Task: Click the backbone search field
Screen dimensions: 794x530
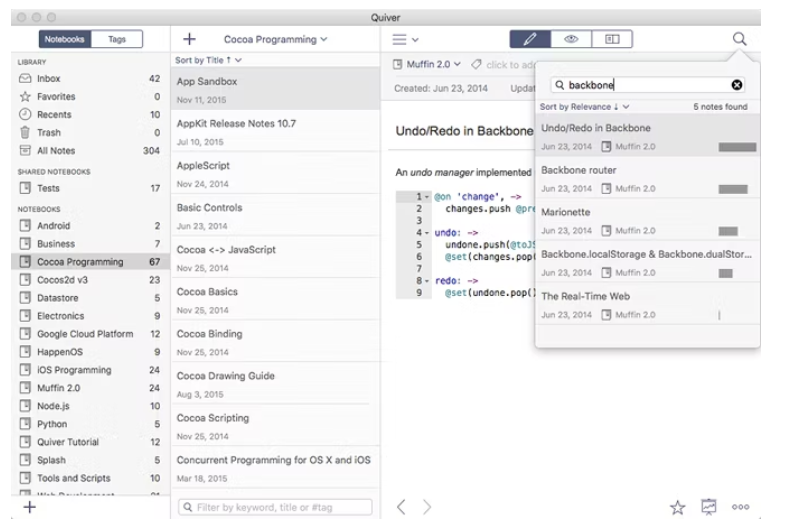Action: 647,85
